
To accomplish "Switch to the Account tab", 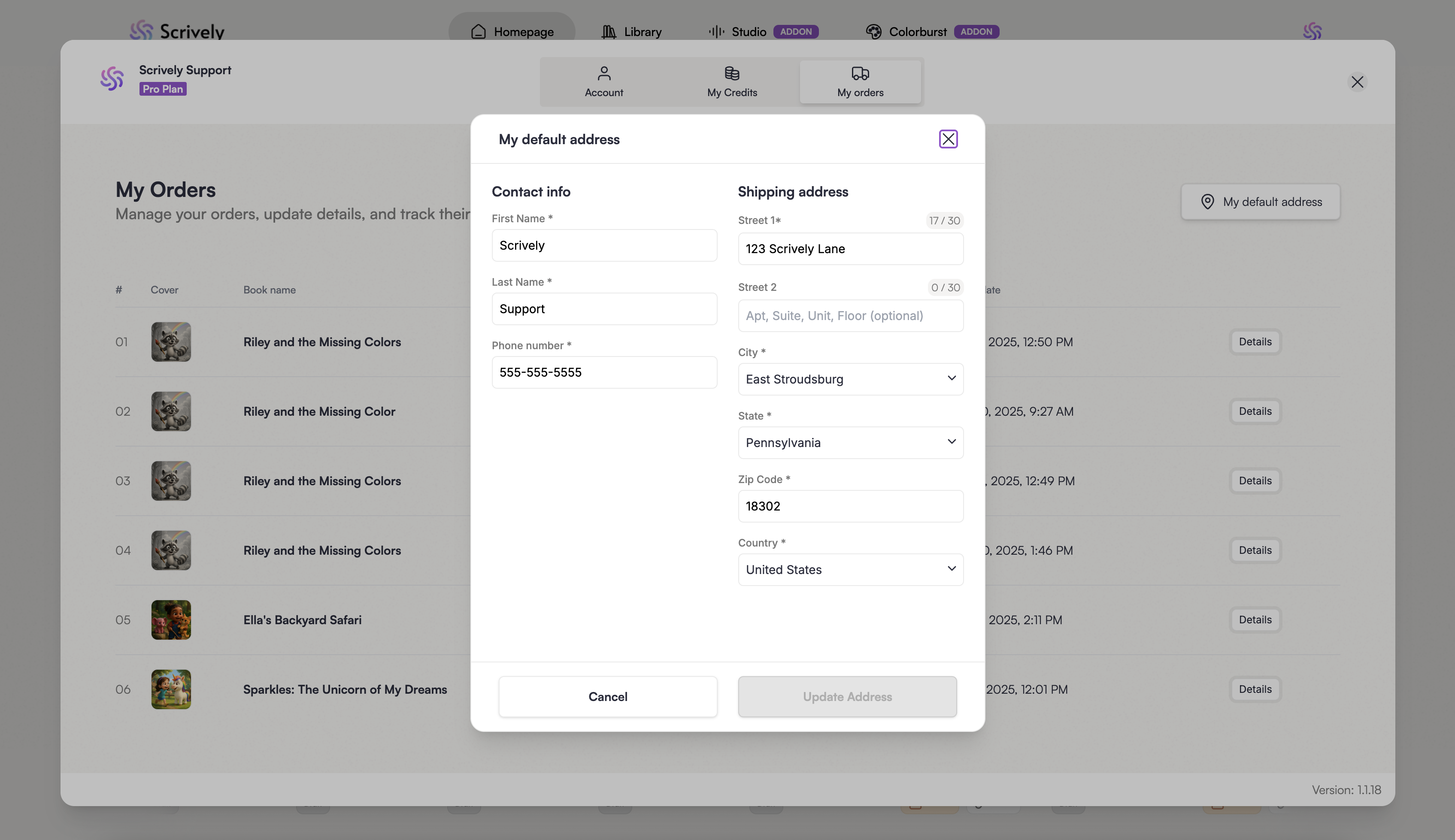I will click(x=604, y=82).
